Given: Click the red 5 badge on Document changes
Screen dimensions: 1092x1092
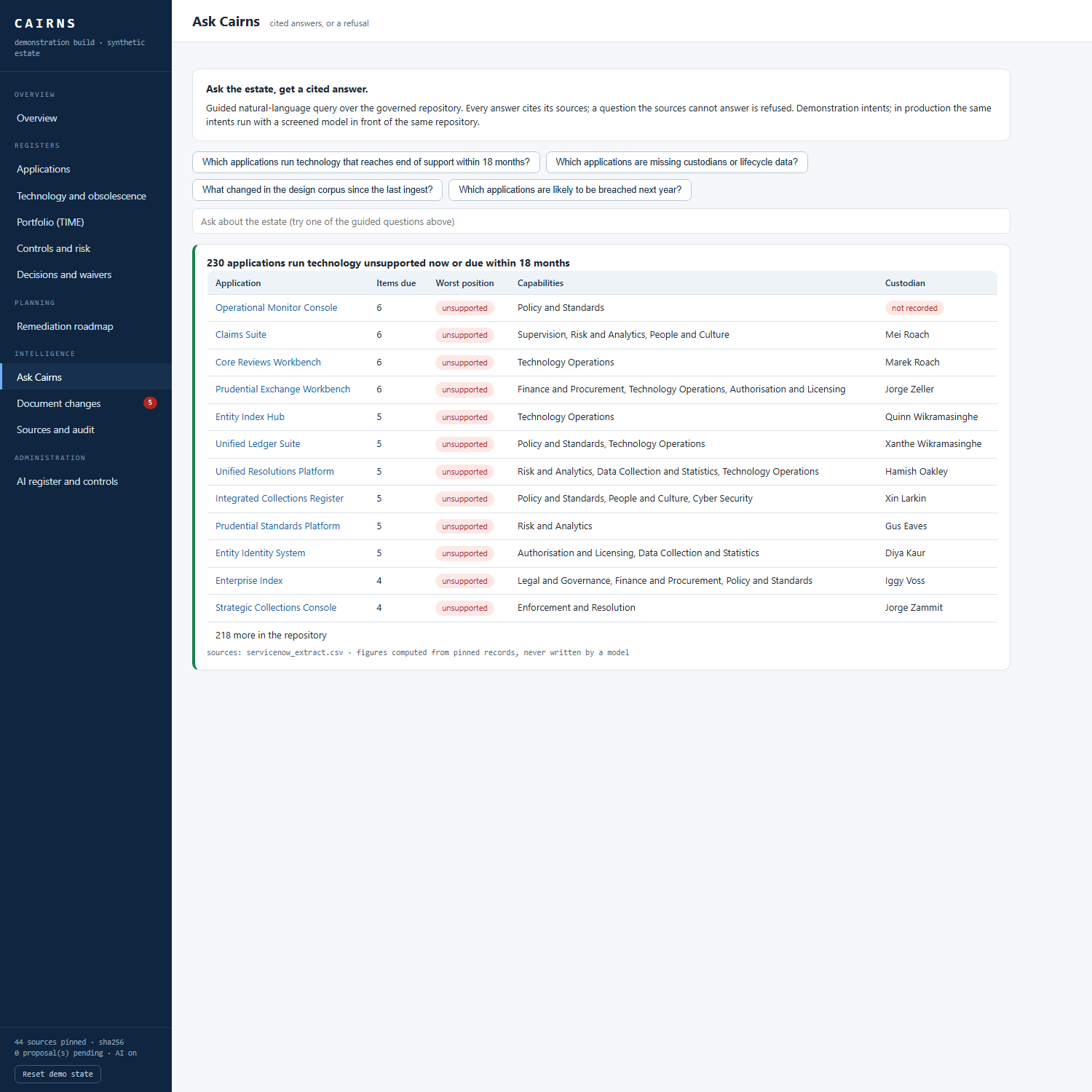Looking at the screenshot, I should coord(150,403).
